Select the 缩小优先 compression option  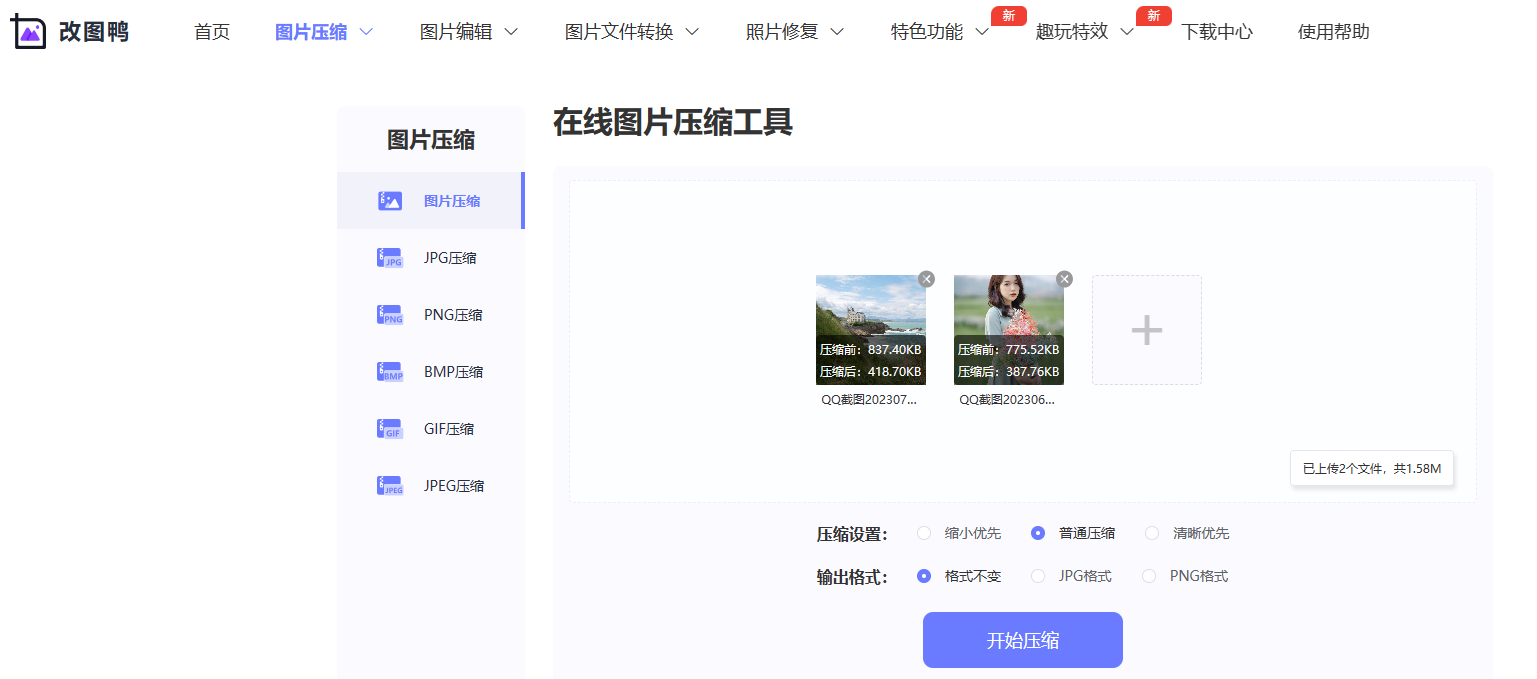click(924, 533)
